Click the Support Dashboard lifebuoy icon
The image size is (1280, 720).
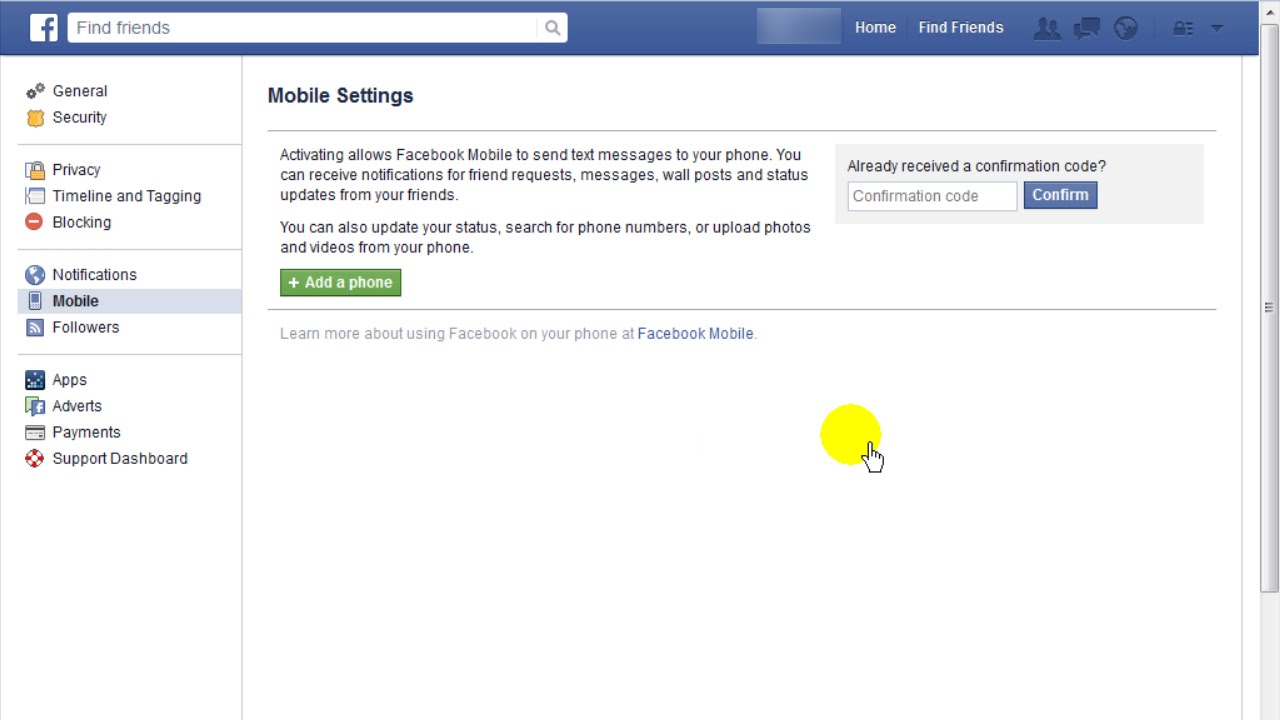coord(35,459)
